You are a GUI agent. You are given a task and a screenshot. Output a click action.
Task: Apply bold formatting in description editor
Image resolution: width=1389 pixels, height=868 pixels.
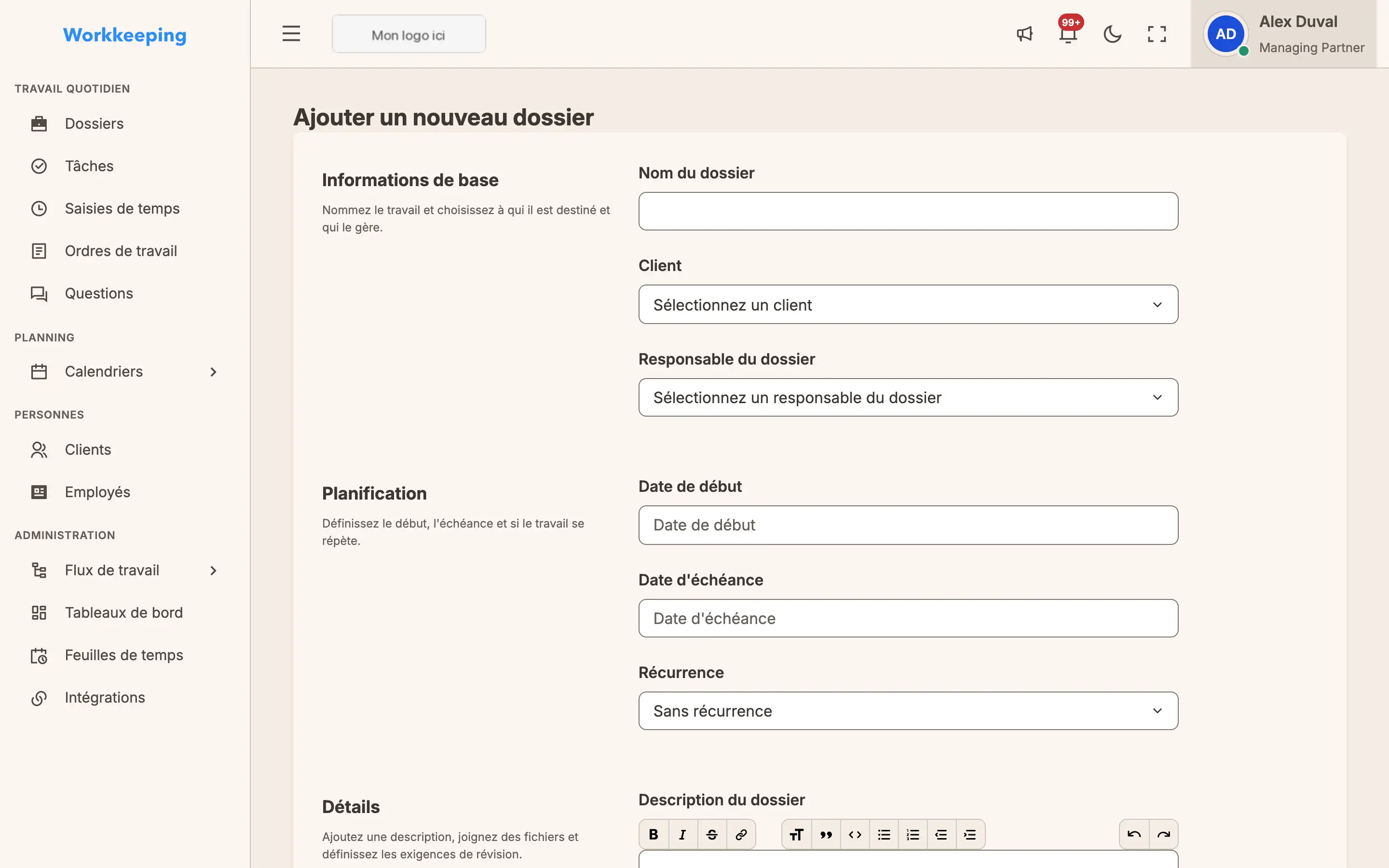point(654,834)
